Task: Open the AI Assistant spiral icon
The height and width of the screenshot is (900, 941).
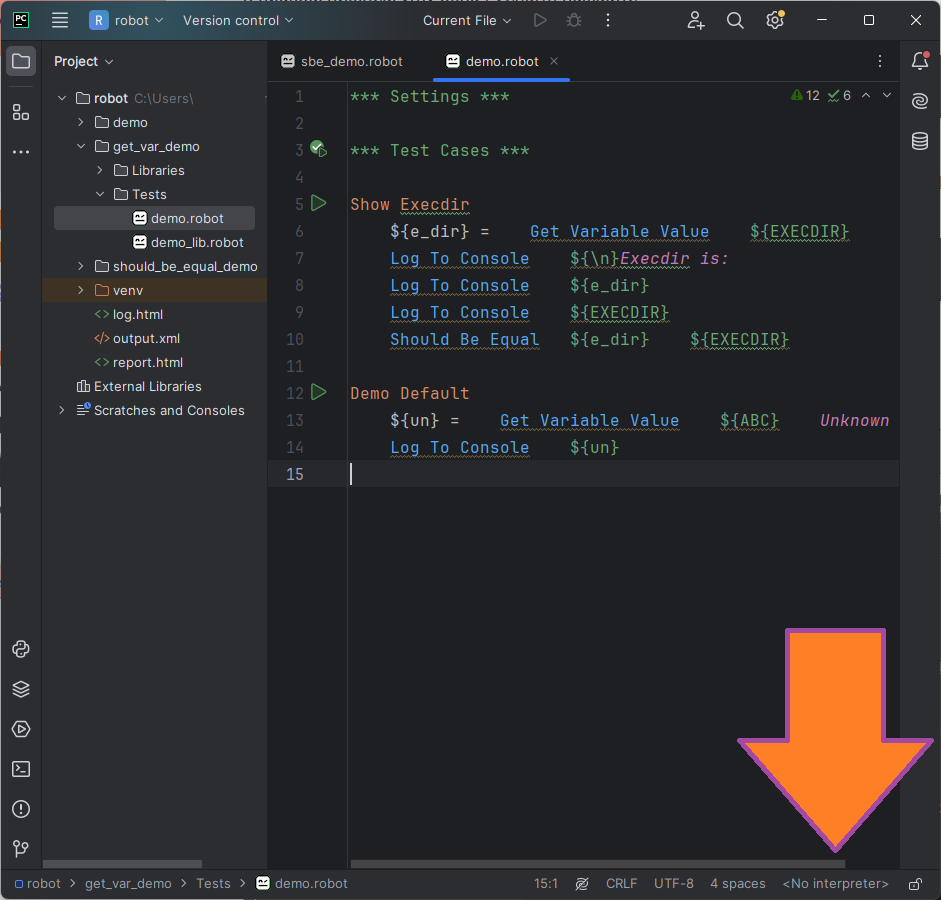Action: [920, 101]
